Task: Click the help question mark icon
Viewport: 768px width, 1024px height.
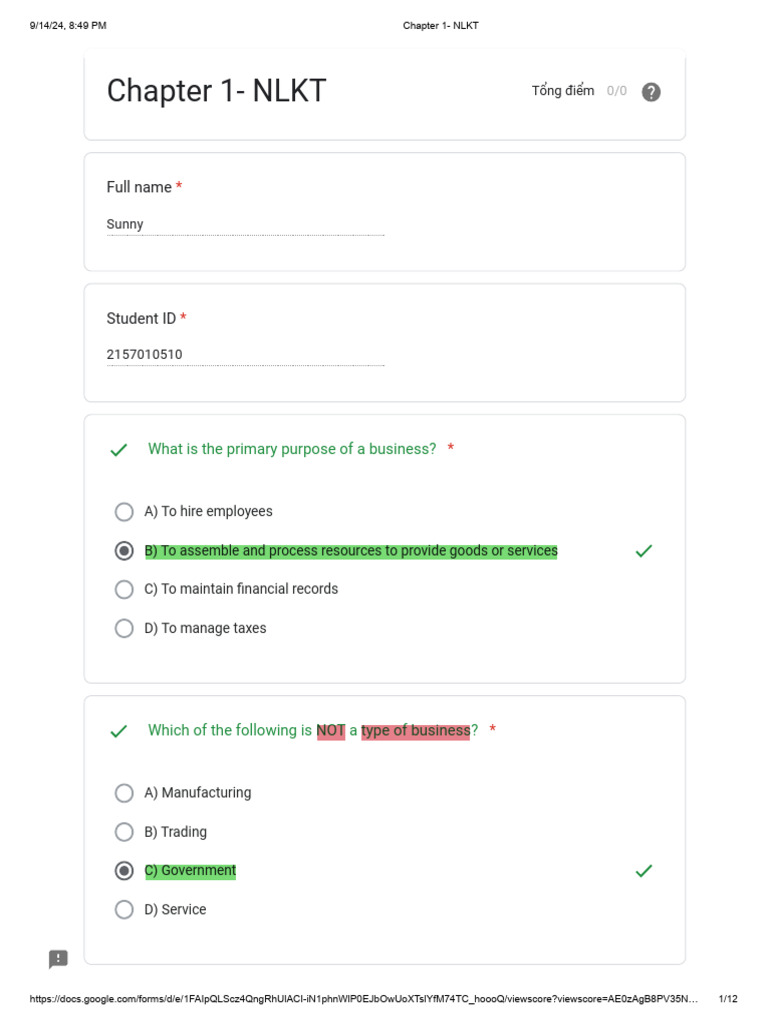Action: pyautogui.click(x=651, y=92)
